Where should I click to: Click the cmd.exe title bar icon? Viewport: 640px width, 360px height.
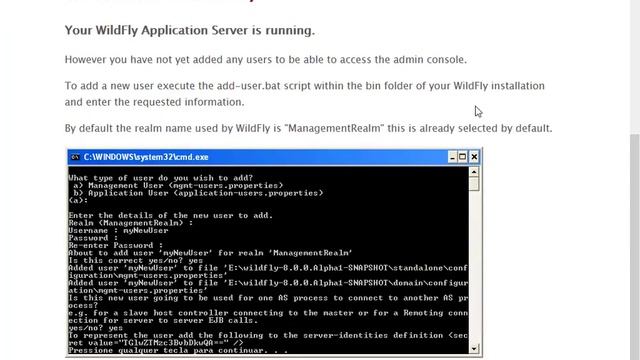(75, 157)
